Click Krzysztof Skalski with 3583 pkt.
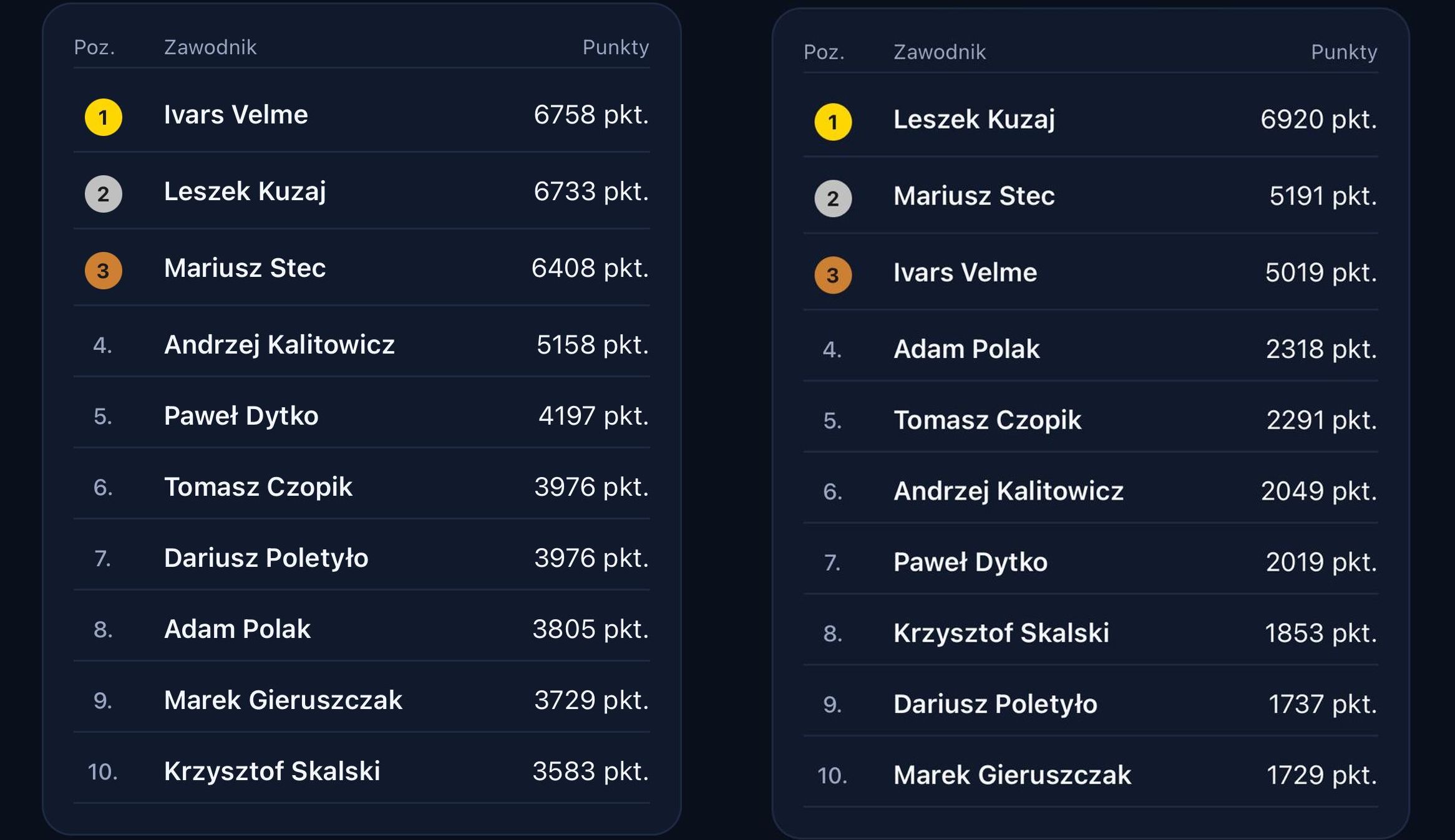 (x=272, y=771)
